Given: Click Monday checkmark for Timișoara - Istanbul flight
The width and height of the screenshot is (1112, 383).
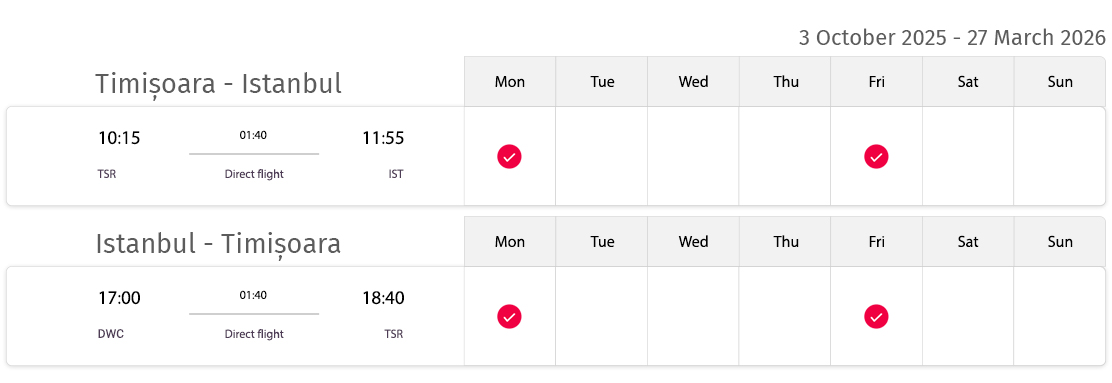Looking at the screenshot, I should [x=509, y=156].
